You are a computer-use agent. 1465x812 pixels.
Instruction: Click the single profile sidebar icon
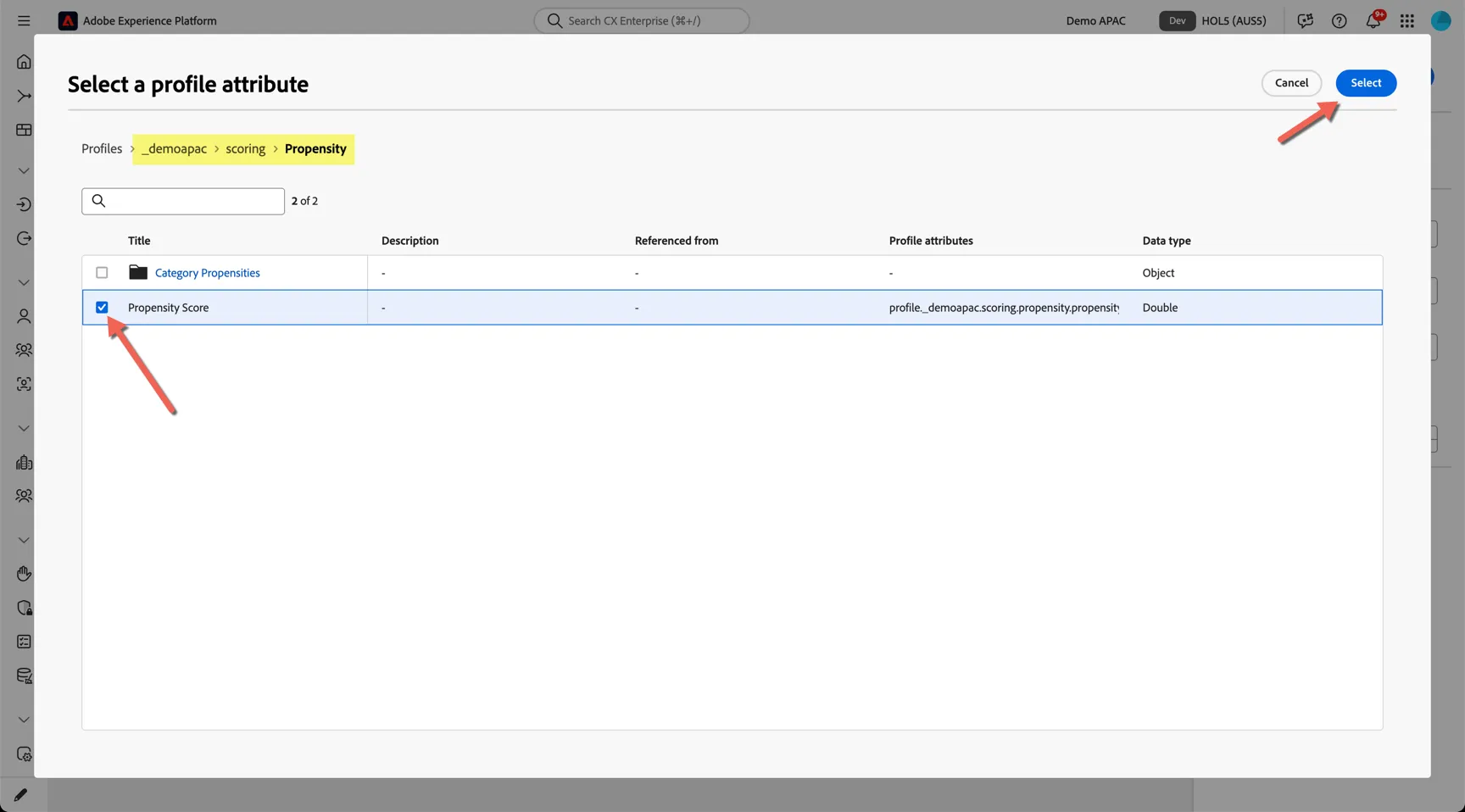[24, 316]
